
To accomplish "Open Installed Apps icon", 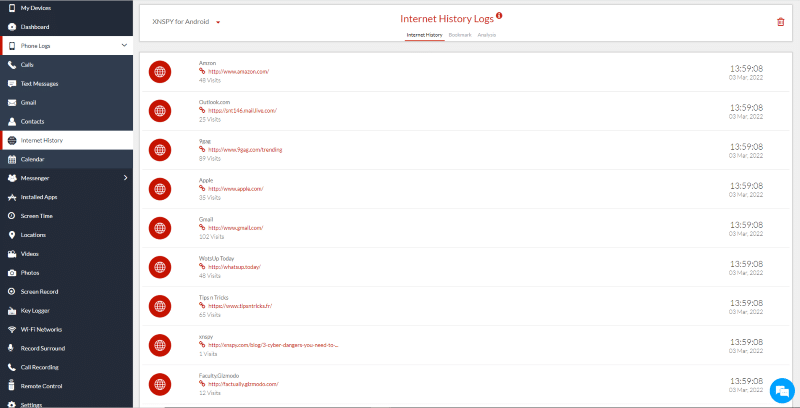I will (x=12, y=197).
